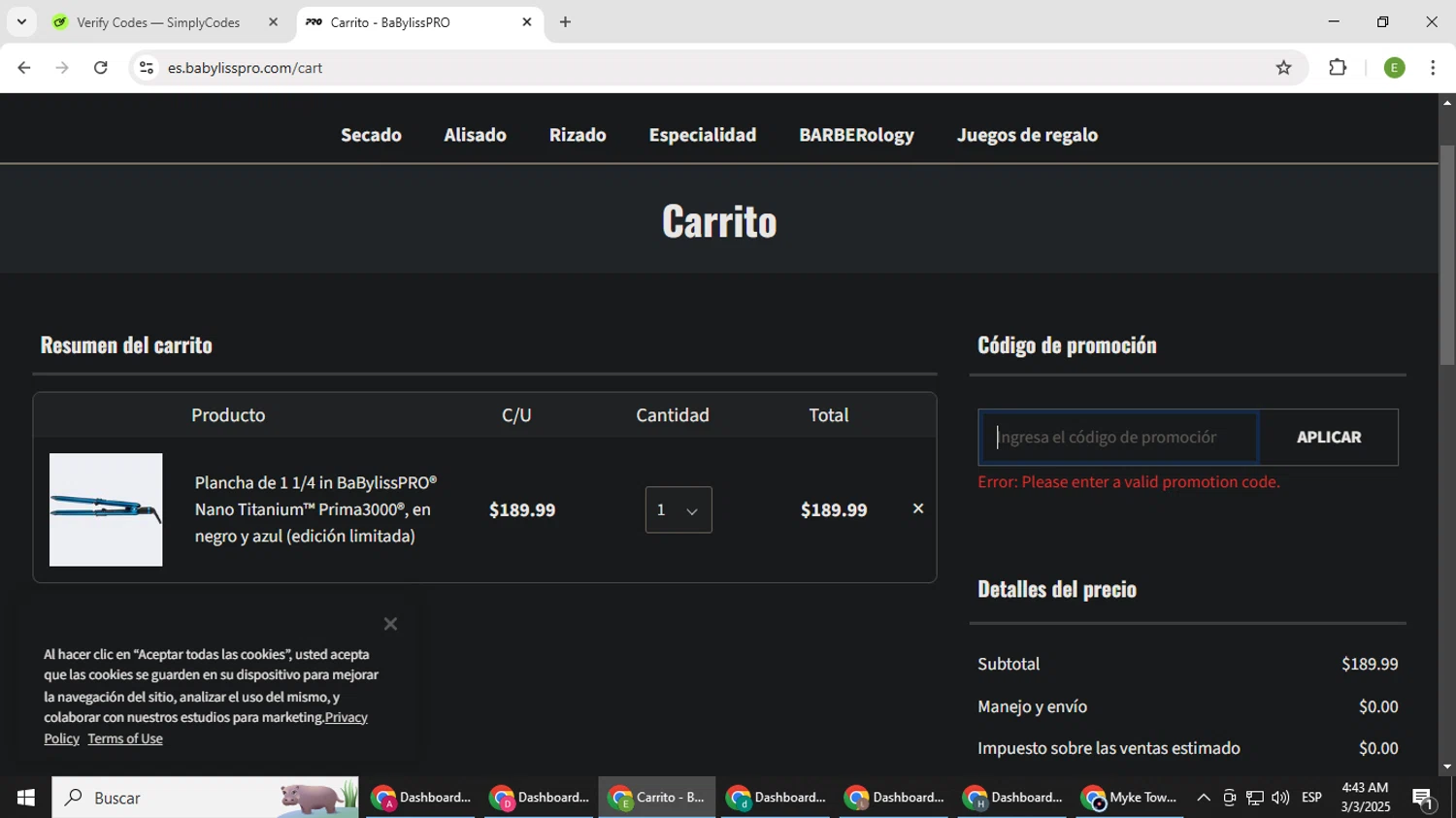Click the taskbar Buscar search box
This screenshot has height=818, width=1456.
coord(205,798)
